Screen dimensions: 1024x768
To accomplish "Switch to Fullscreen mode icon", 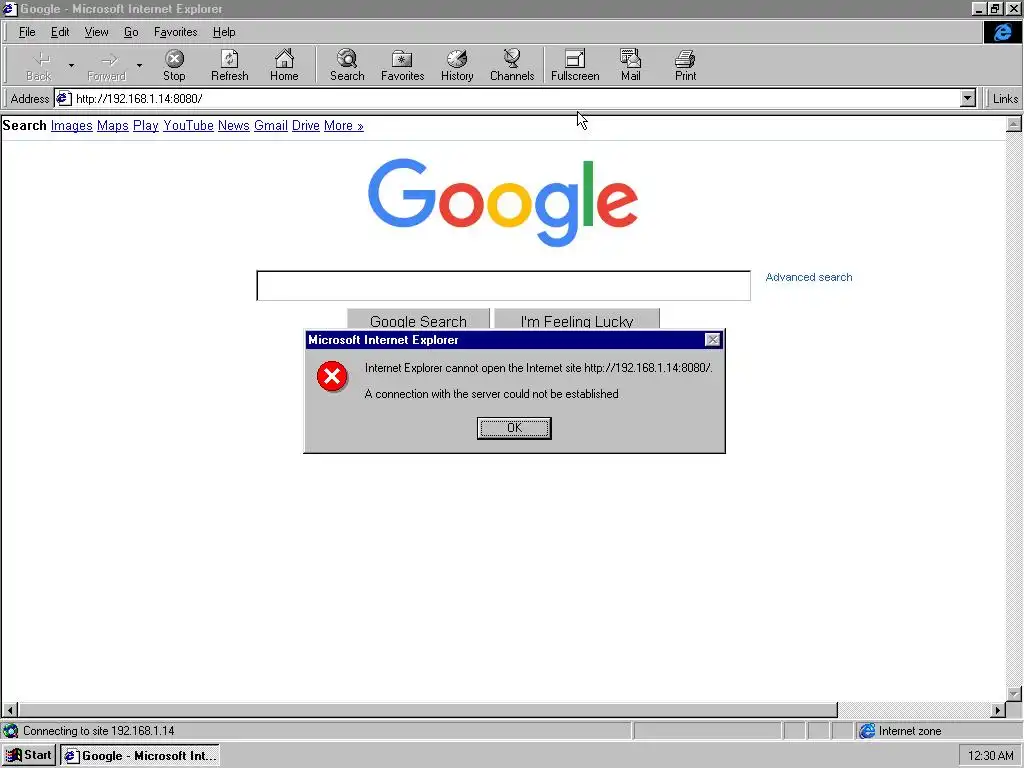I will 575,65.
